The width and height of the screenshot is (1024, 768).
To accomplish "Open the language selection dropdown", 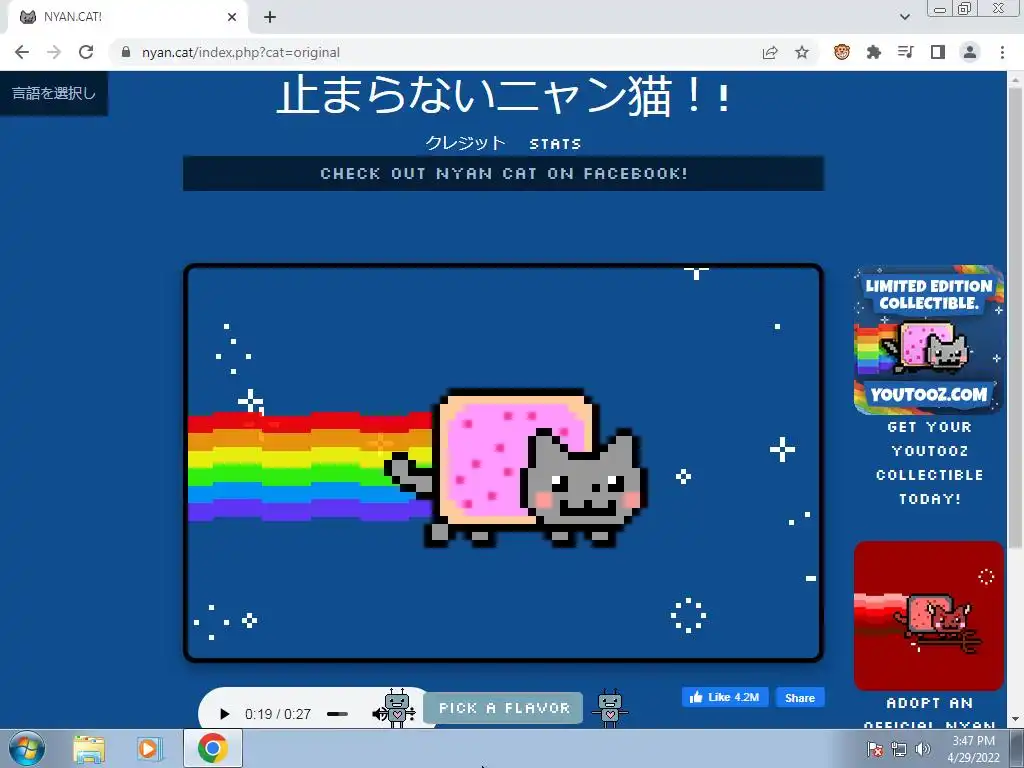I will 54,93.
